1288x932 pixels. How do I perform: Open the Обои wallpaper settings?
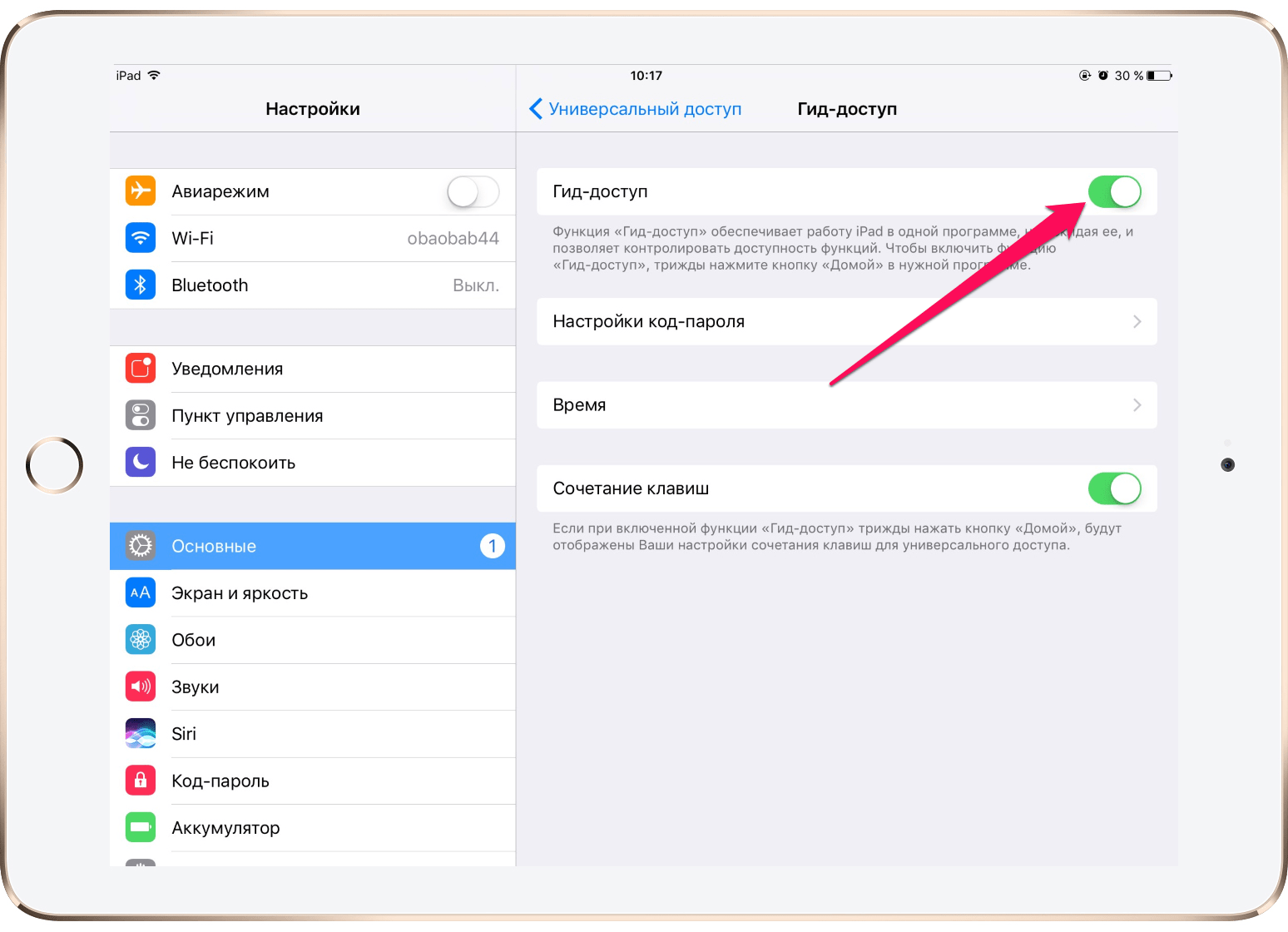coord(313,640)
